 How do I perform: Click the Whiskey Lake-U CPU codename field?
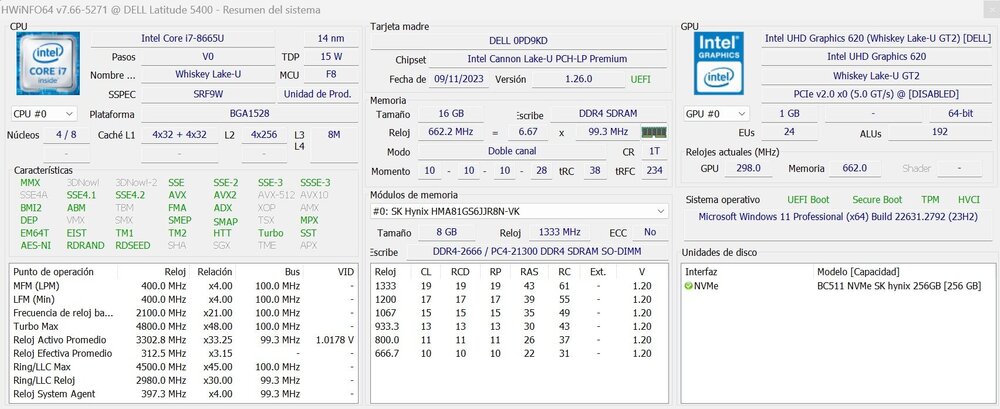(208, 75)
